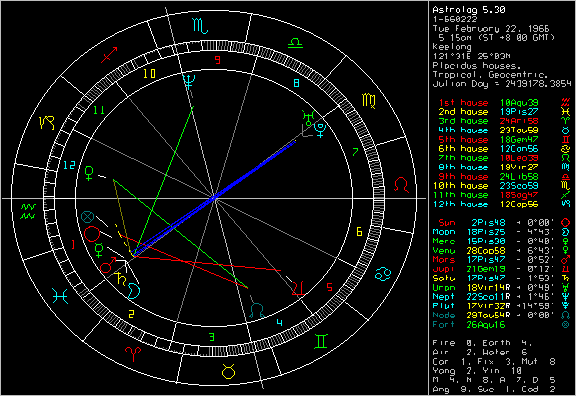This screenshot has width=576, height=396.
Task: Click the green Uranus glyph inside the chart
Action: [x=308, y=117]
